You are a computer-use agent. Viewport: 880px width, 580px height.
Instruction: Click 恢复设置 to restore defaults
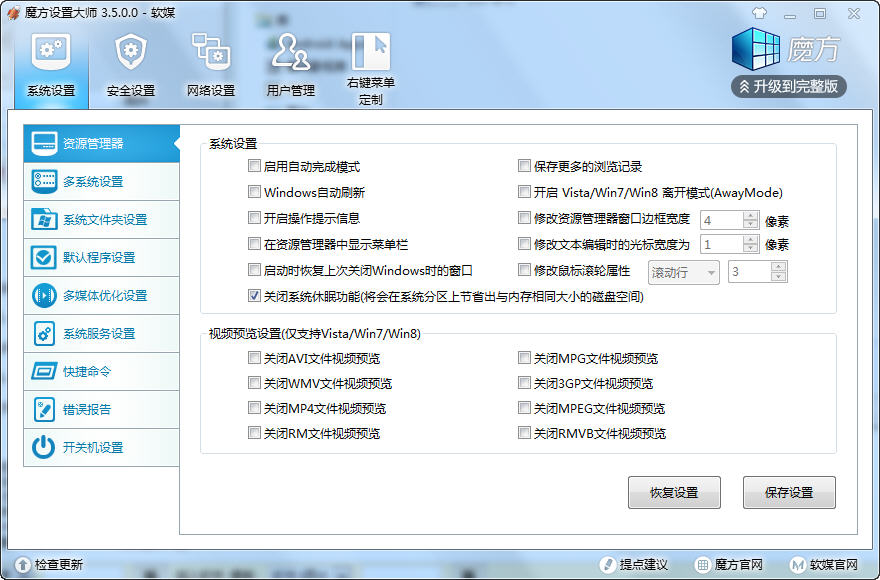point(674,492)
